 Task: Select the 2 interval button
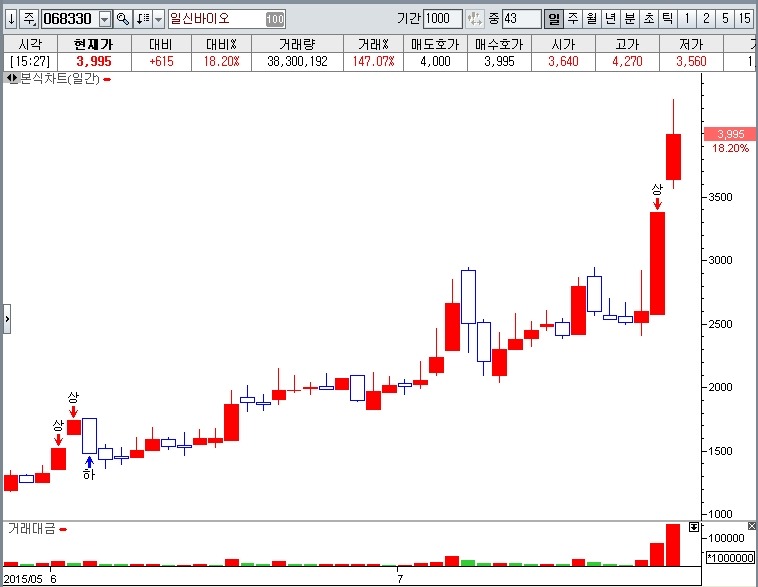pyautogui.click(x=706, y=19)
